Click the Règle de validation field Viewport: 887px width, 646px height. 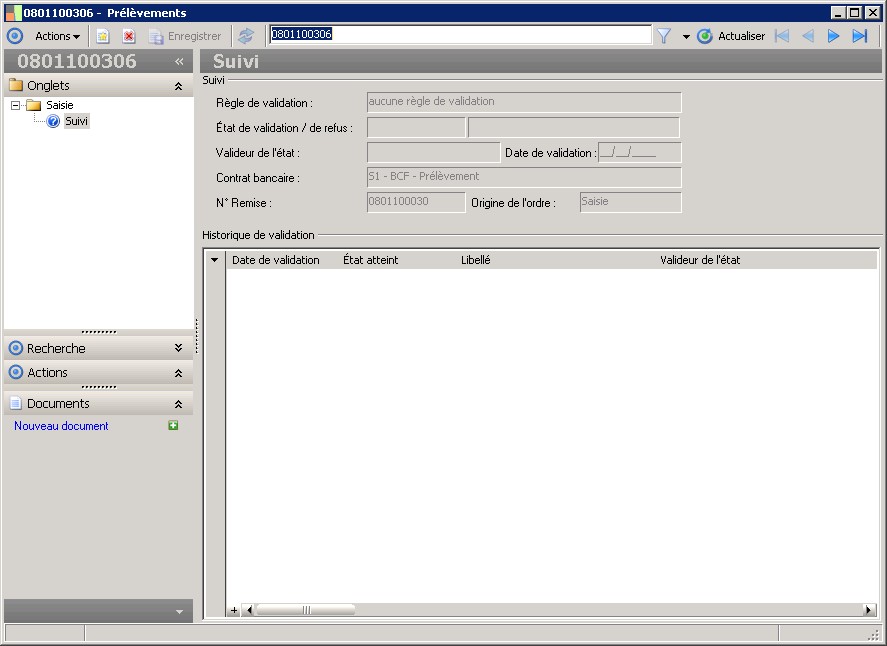524,102
